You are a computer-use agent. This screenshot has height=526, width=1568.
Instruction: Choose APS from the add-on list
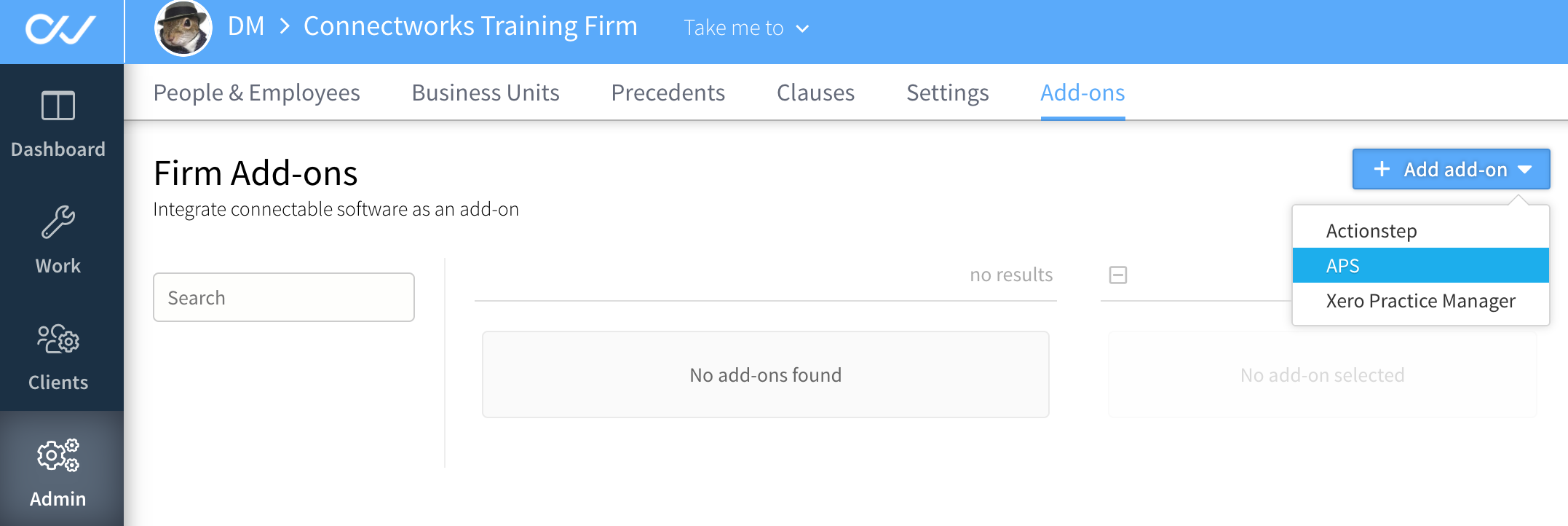pyautogui.click(x=1420, y=265)
